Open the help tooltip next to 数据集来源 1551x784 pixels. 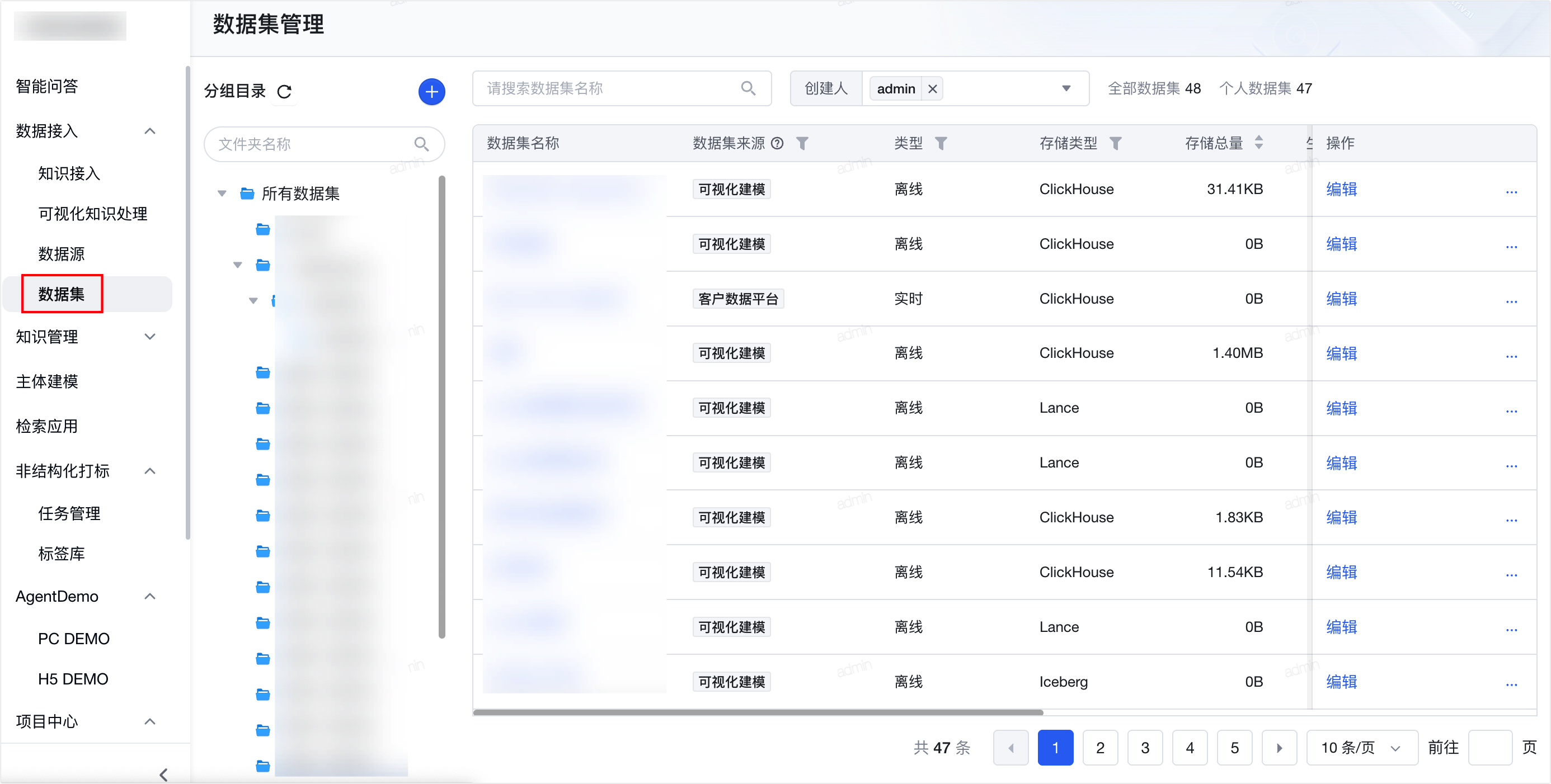[x=777, y=143]
